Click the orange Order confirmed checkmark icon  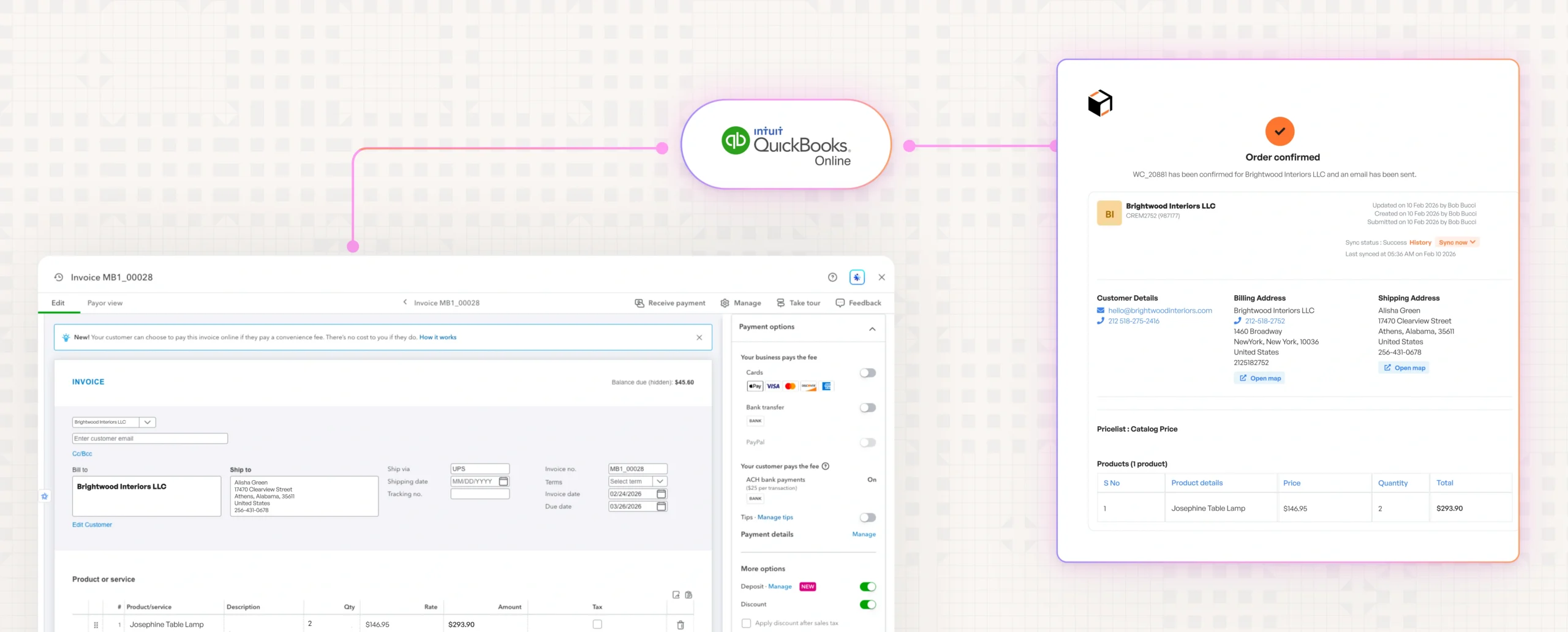1280,131
